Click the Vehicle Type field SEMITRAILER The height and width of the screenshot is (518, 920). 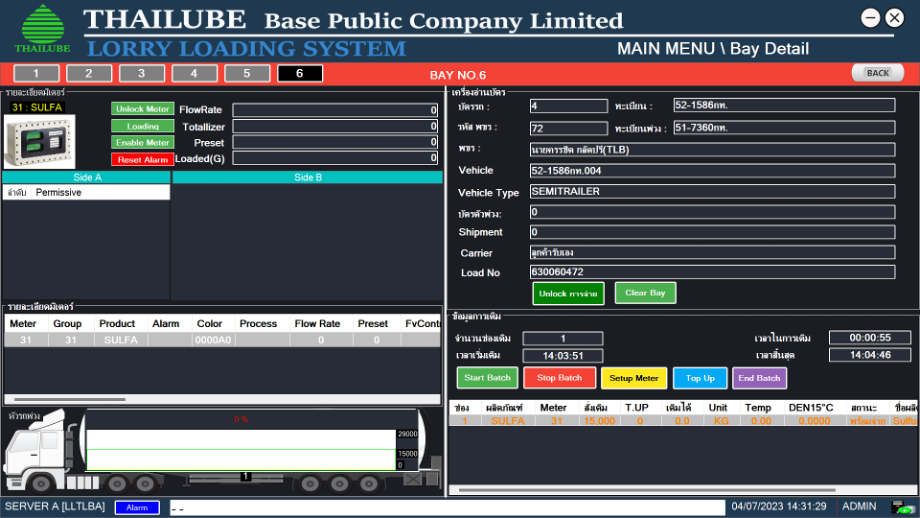click(712, 191)
